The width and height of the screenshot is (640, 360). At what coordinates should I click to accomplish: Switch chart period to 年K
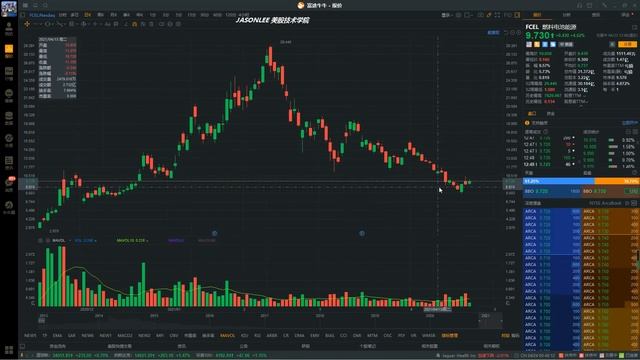pyautogui.click(x=140, y=15)
